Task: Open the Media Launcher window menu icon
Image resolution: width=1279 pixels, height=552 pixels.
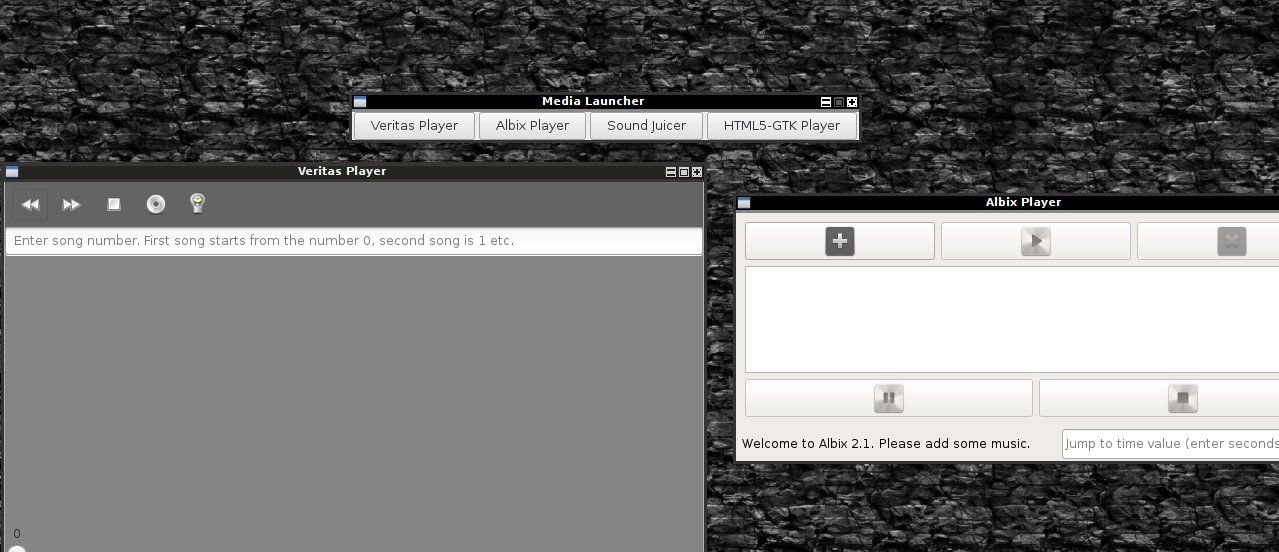Action: click(x=360, y=102)
